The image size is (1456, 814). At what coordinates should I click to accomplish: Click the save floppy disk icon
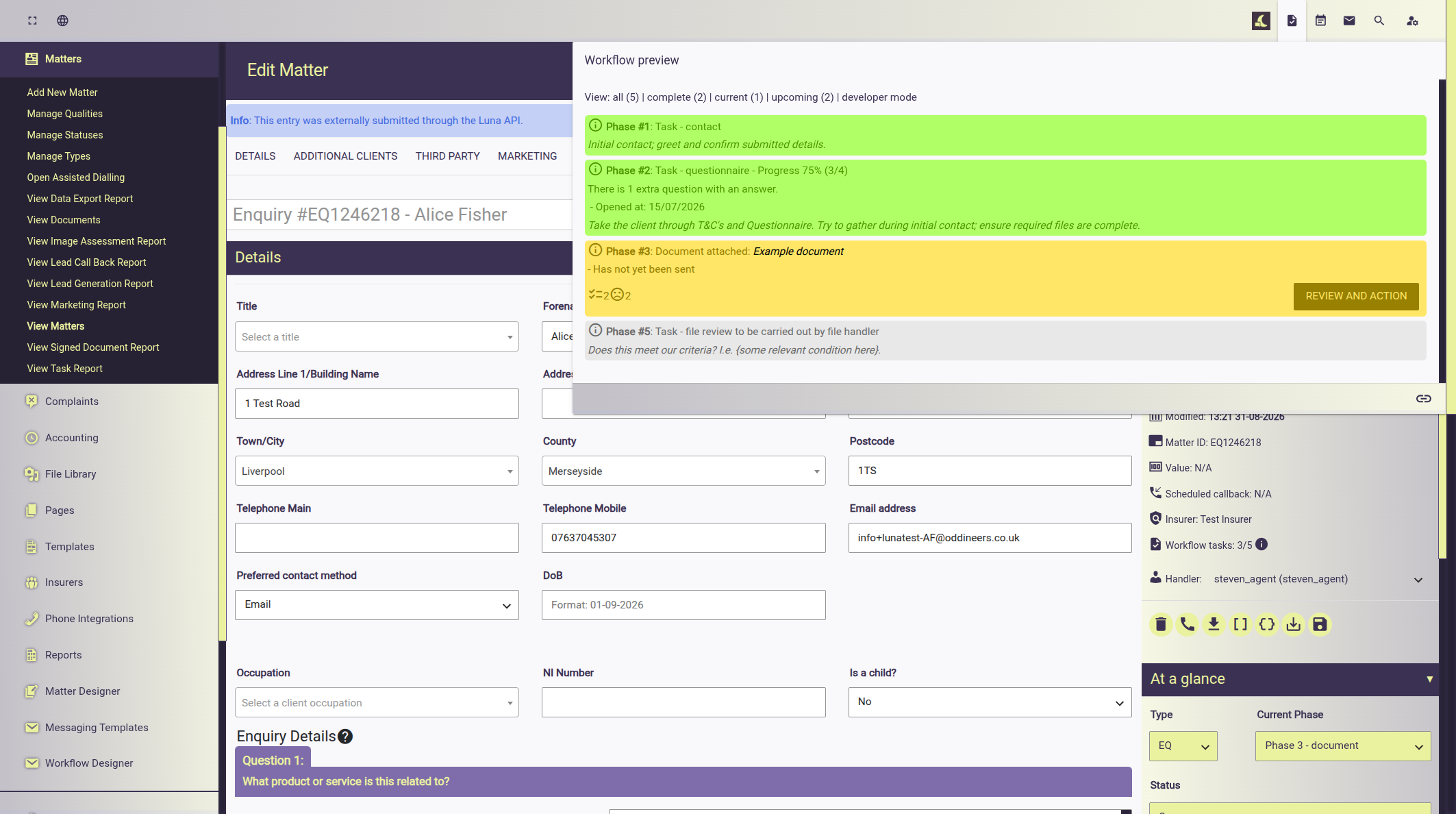pos(1320,624)
